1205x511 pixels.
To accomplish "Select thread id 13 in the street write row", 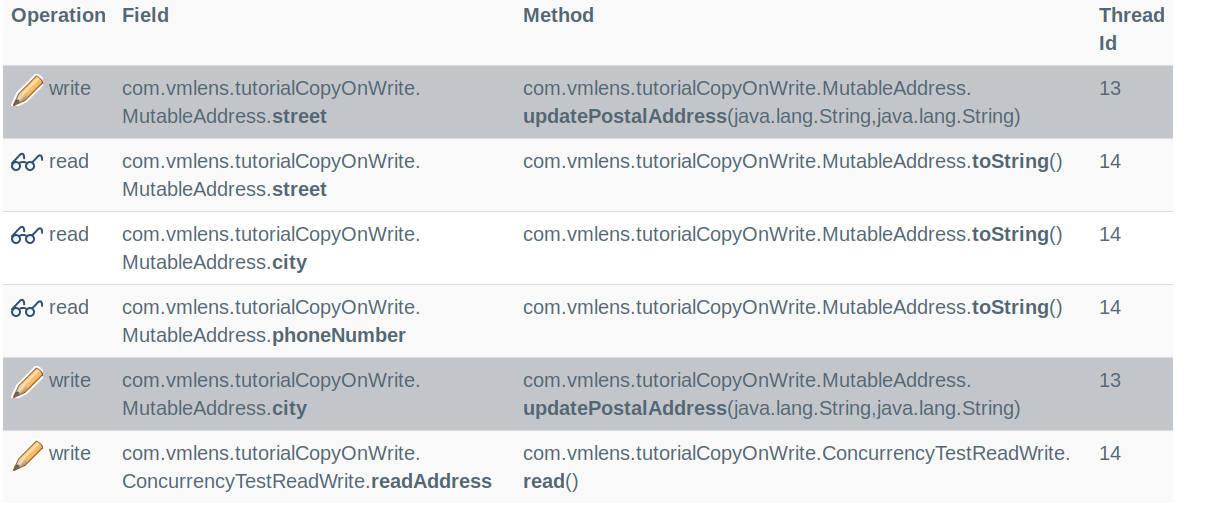I will tap(1110, 89).
